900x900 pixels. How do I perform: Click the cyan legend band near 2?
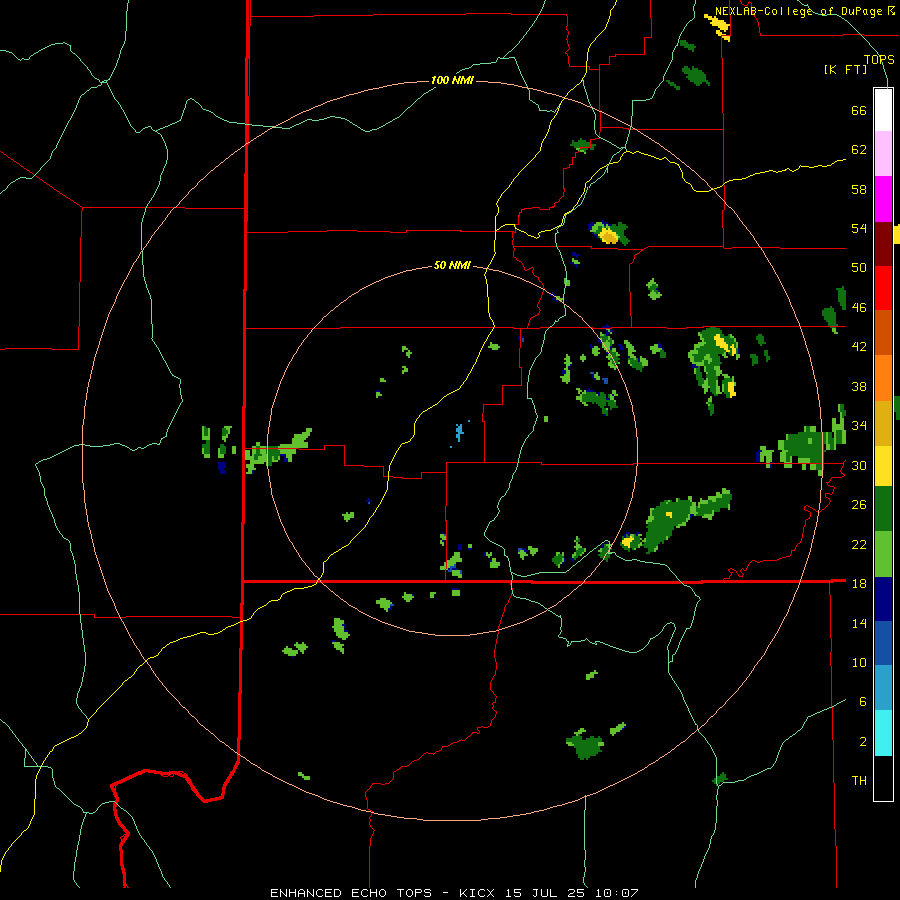click(883, 733)
